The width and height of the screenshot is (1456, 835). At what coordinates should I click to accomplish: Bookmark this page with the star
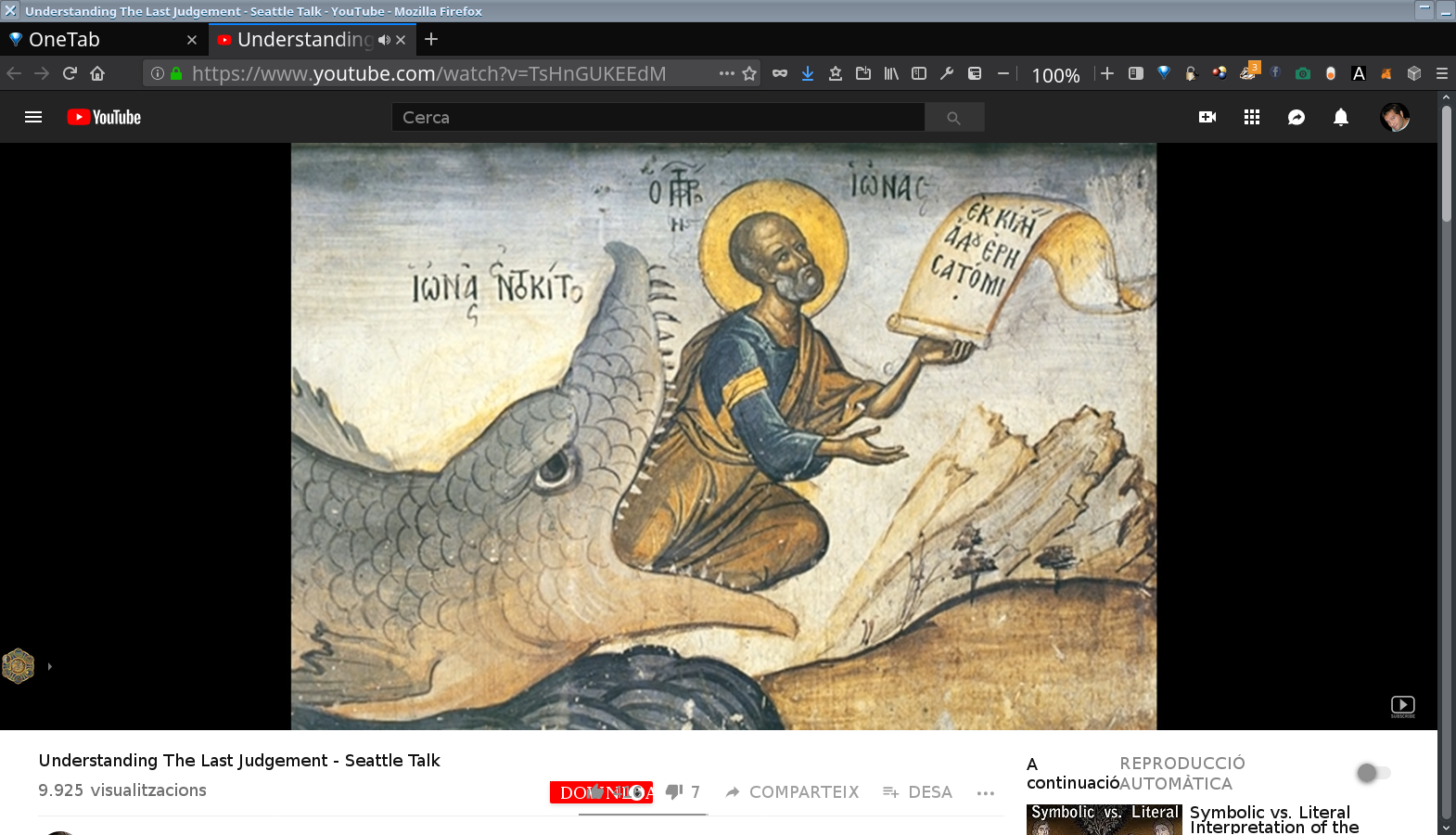coord(750,73)
